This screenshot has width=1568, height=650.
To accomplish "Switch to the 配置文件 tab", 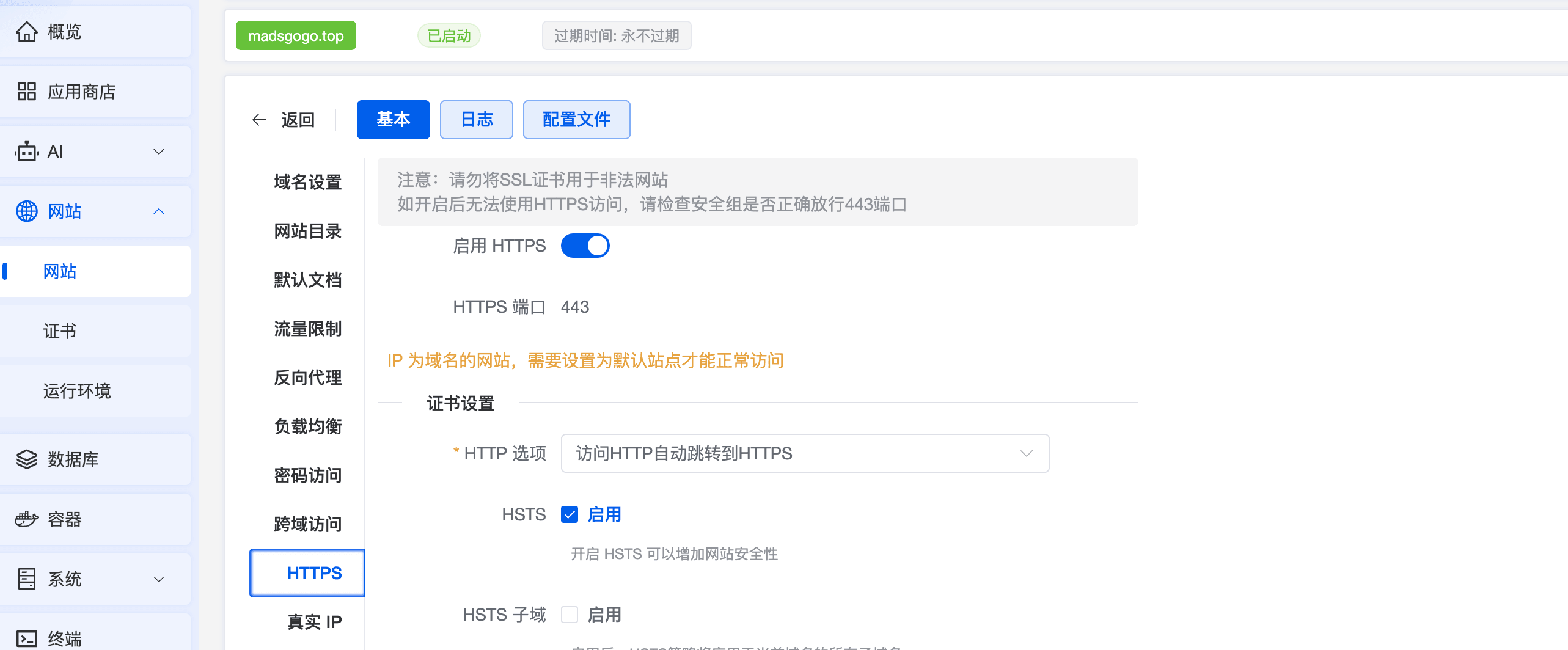I will tap(576, 120).
